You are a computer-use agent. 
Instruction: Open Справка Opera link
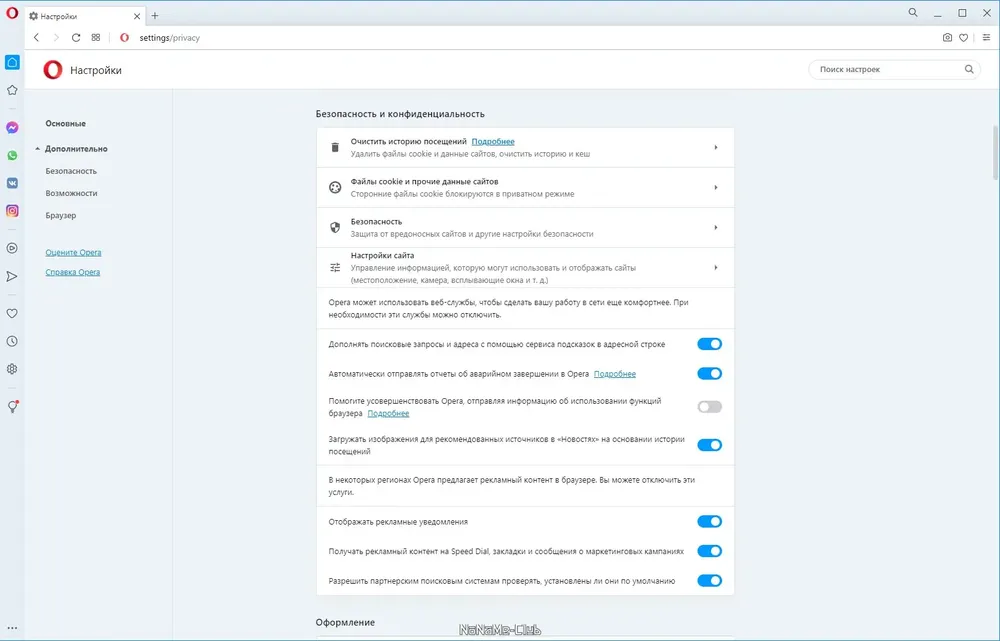click(x=73, y=272)
